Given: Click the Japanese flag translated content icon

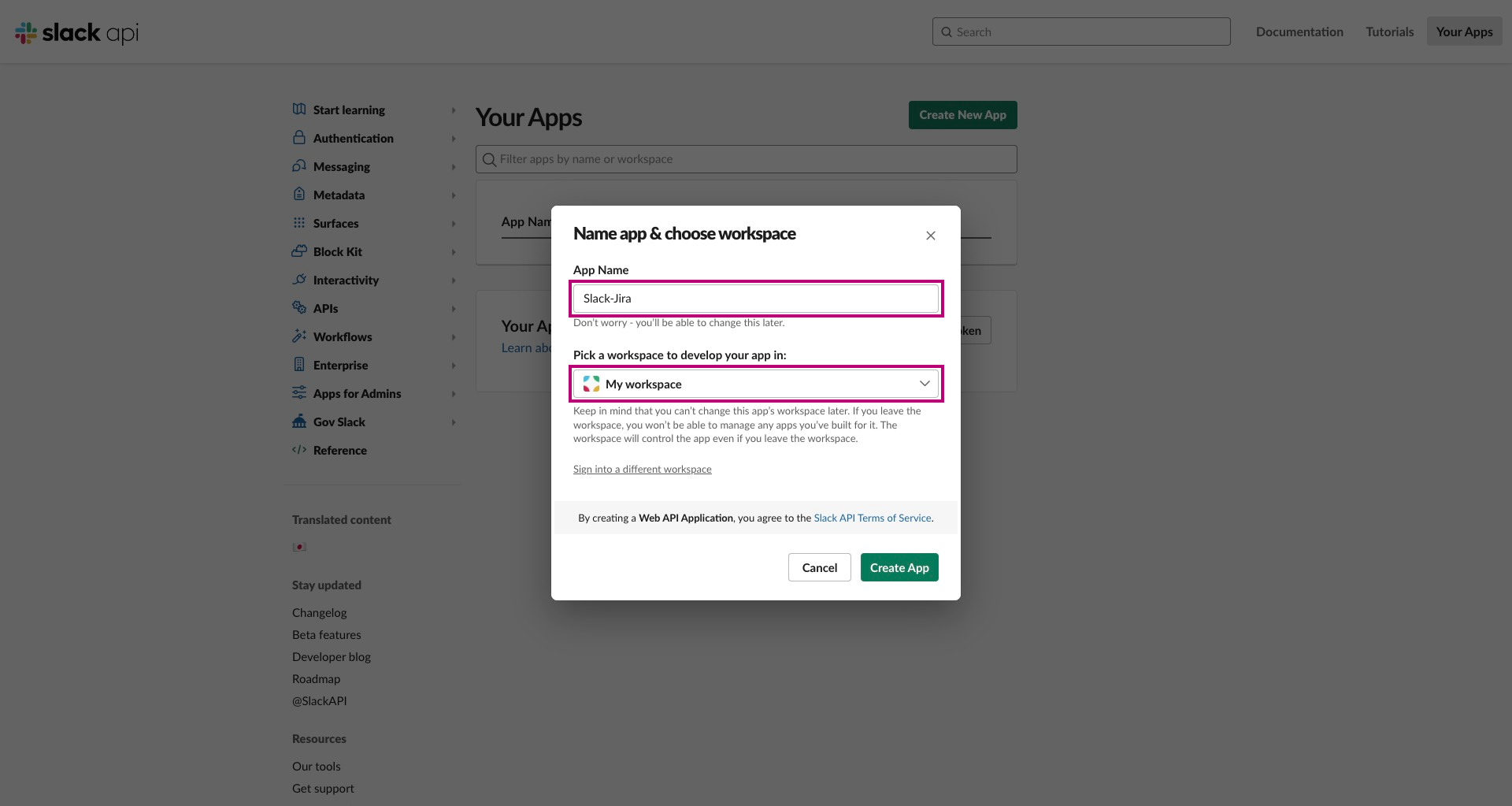Looking at the screenshot, I should [299, 547].
